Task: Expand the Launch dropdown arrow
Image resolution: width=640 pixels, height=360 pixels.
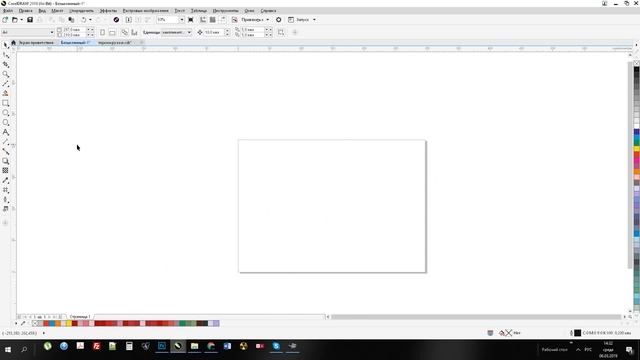Action: point(314,20)
